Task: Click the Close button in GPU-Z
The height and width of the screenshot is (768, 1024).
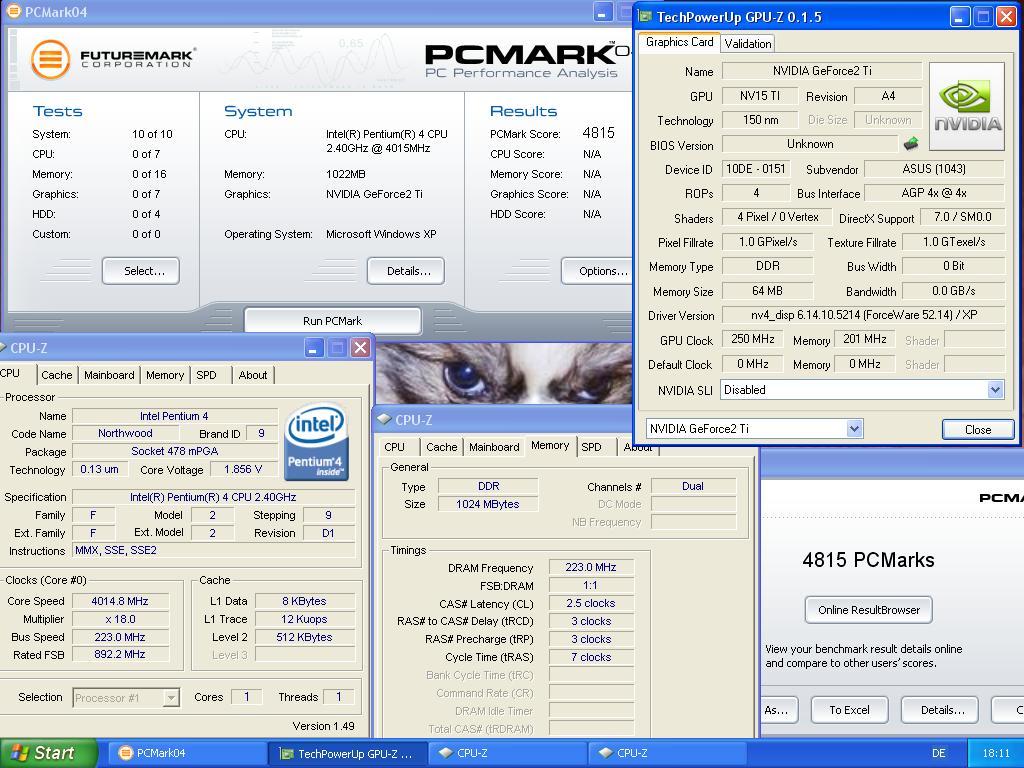Action: click(x=978, y=429)
